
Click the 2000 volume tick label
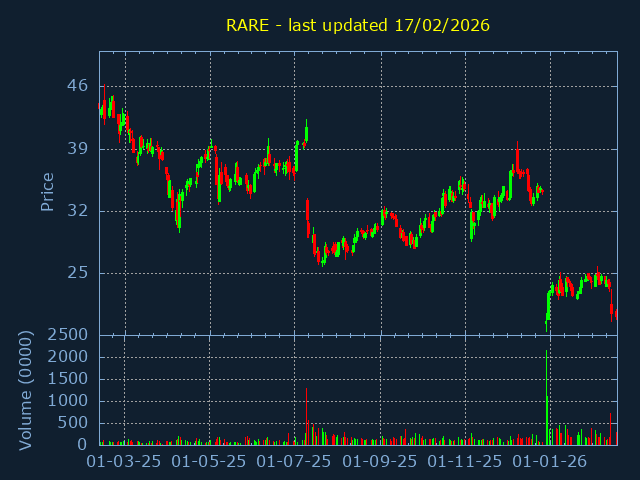69,357
